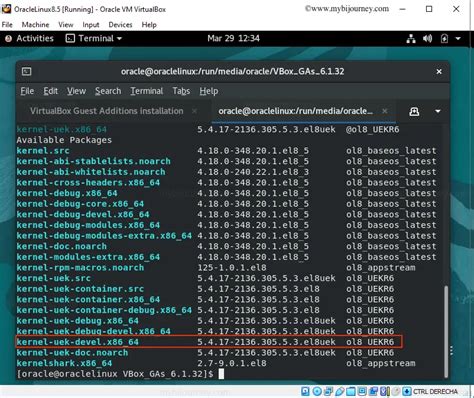Click the kernel-uek-devel.x86_64 package name
The height and width of the screenshot is (398, 474).
pos(77,342)
